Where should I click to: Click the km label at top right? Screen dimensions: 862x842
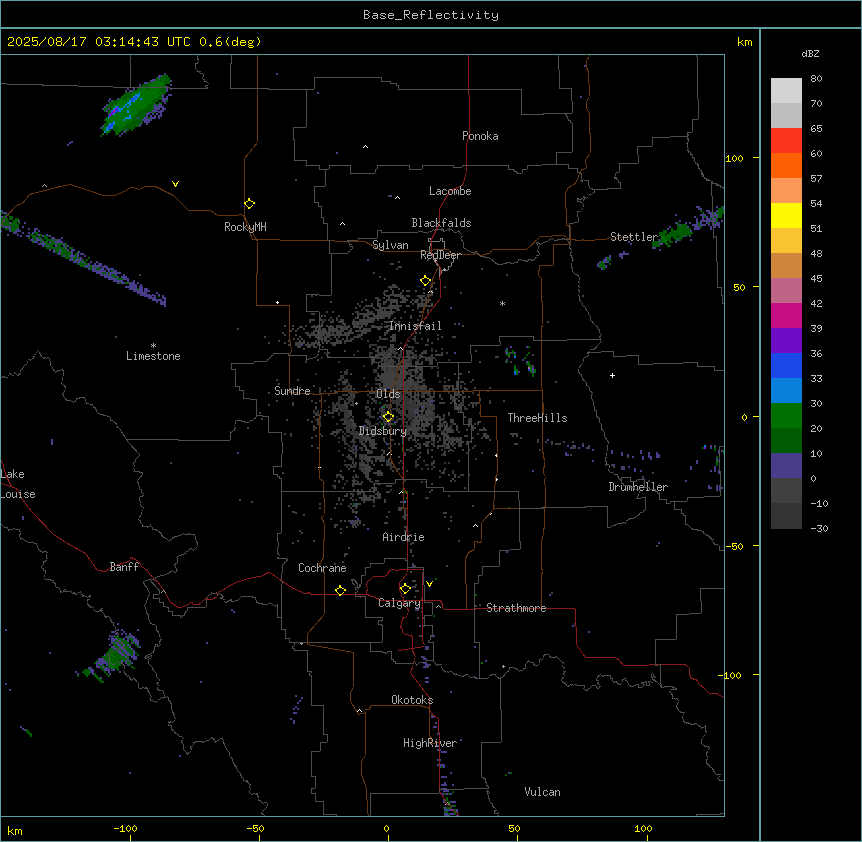pyautogui.click(x=744, y=42)
